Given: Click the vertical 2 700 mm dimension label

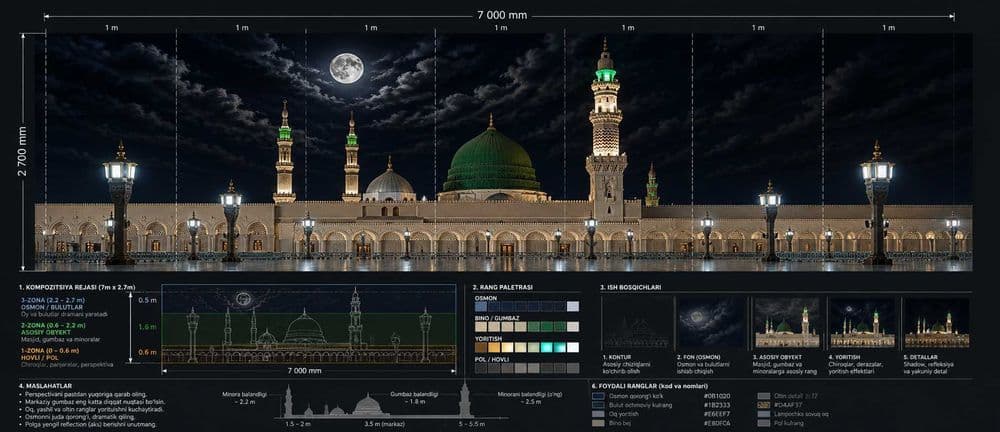Looking at the screenshot, I should click(23, 152).
